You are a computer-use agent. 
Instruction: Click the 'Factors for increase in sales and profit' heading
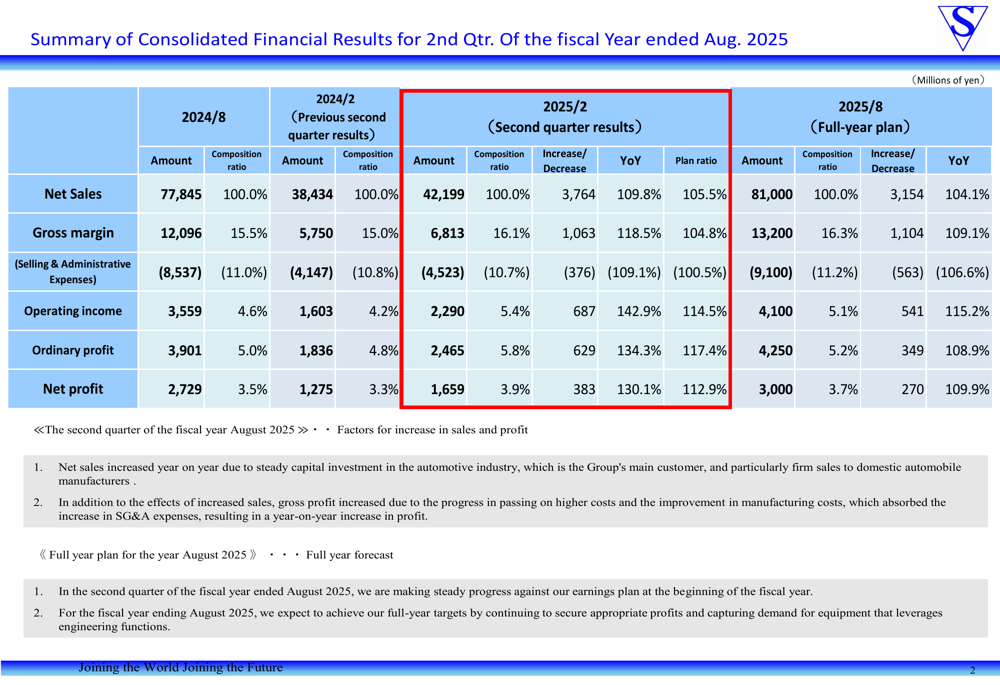pyautogui.click(x=432, y=430)
